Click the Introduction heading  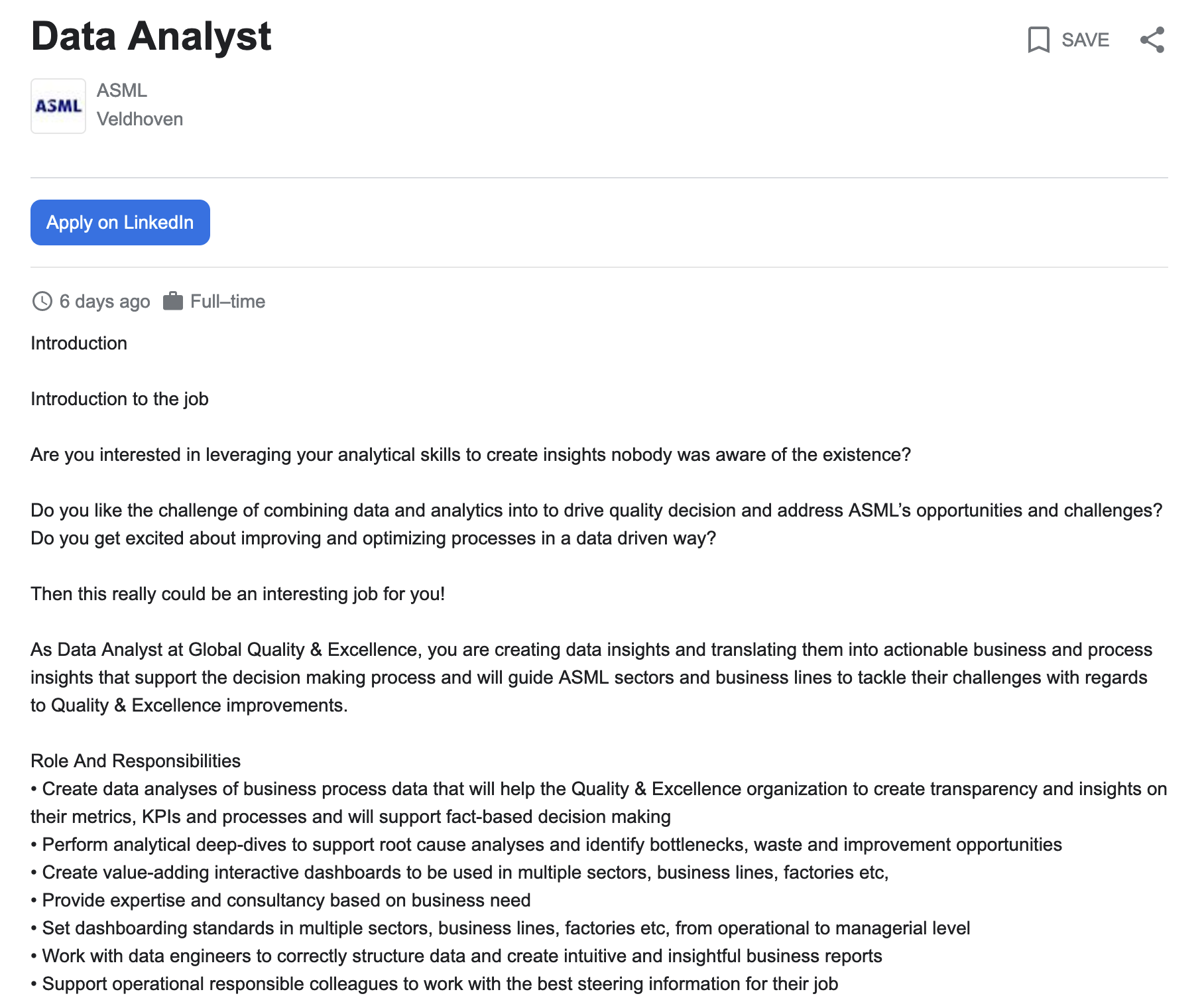(79, 343)
